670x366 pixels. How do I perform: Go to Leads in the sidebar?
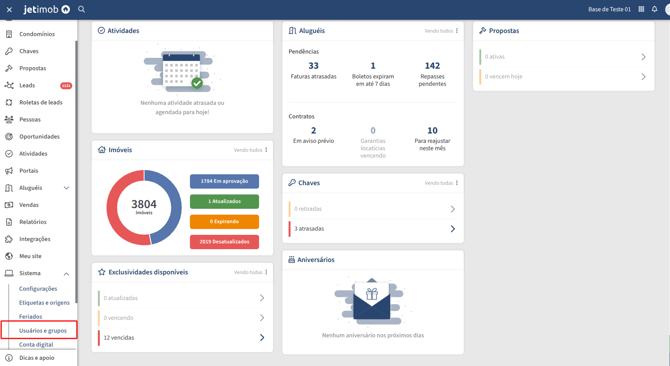coord(27,85)
